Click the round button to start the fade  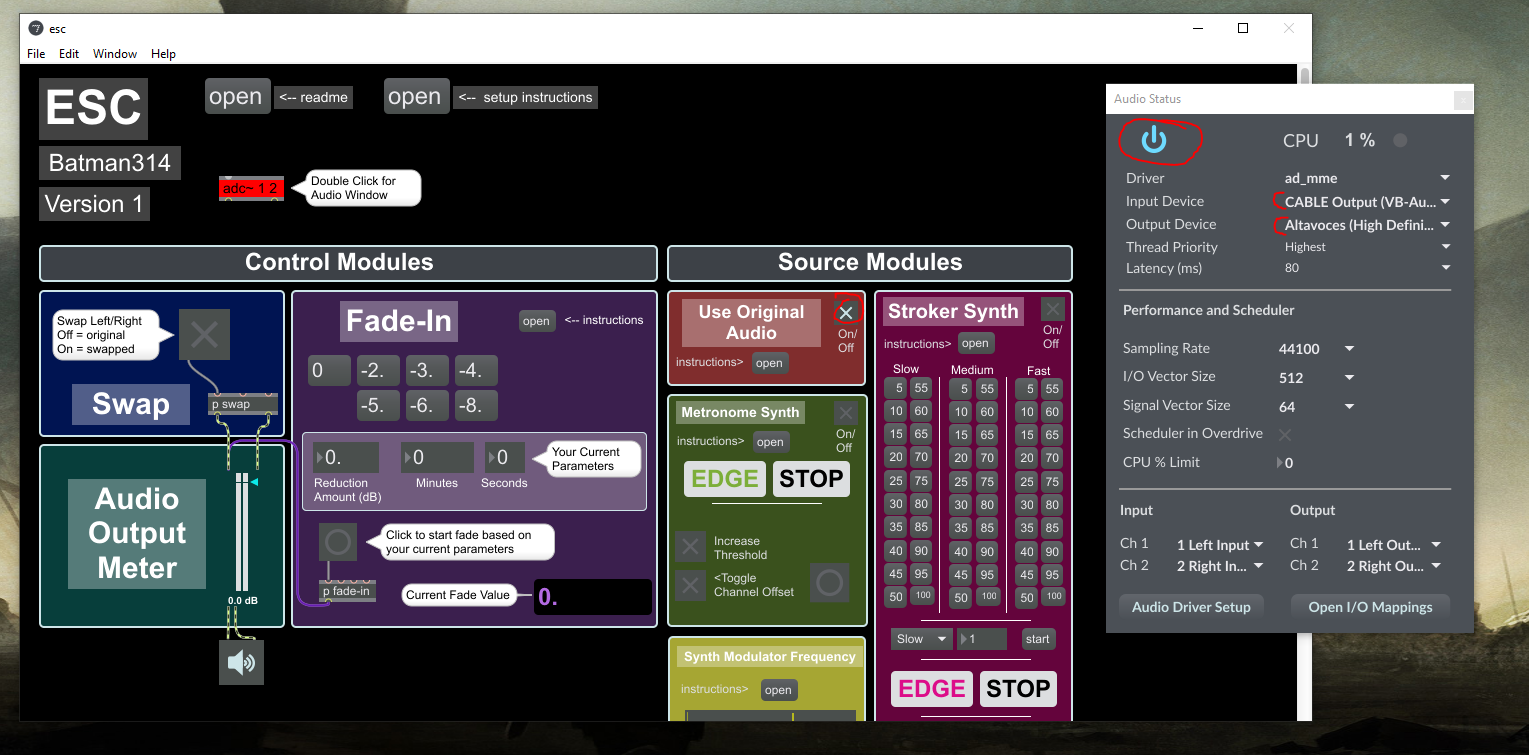(338, 542)
